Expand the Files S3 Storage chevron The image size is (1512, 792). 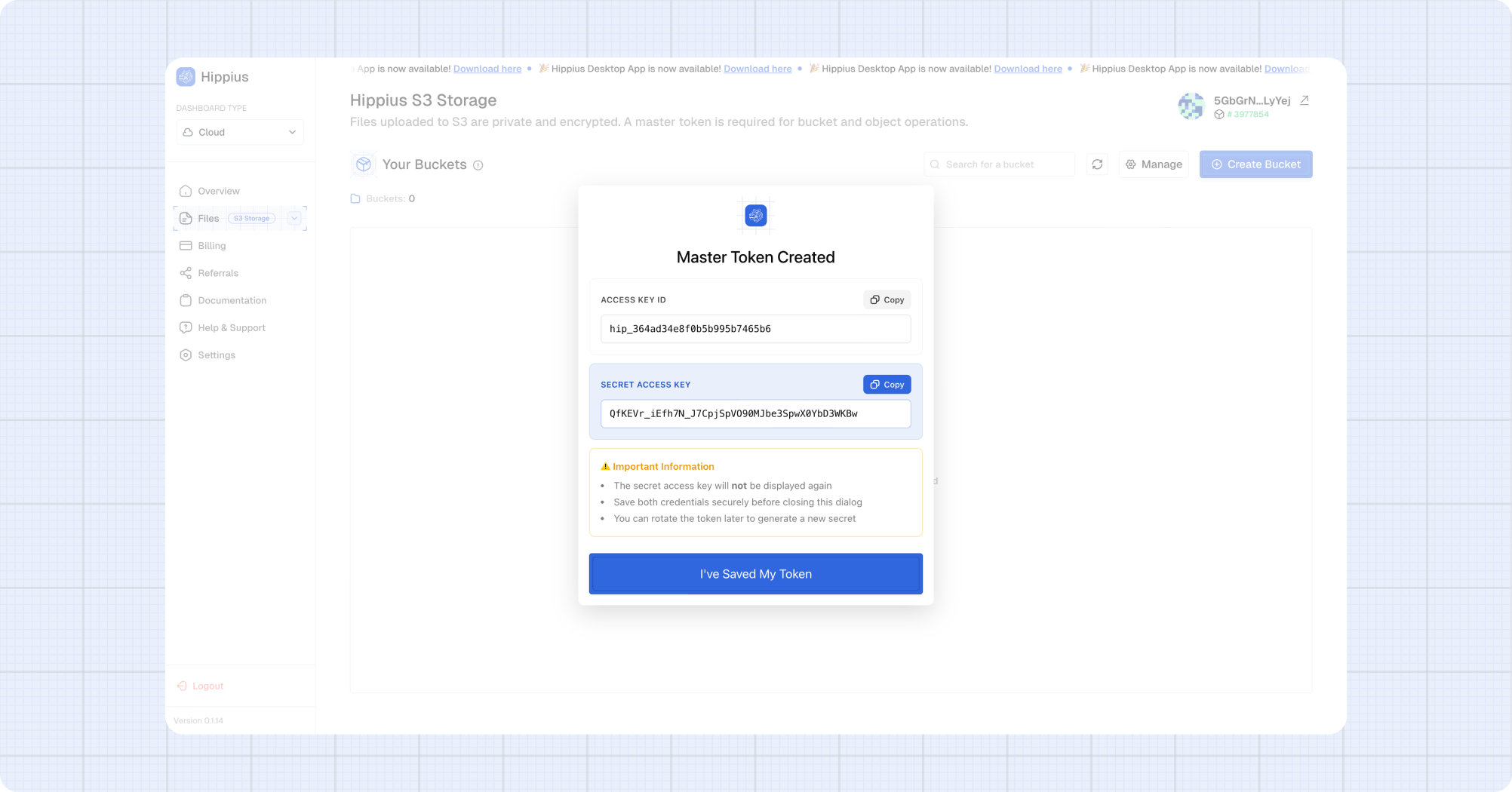click(294, 218)
